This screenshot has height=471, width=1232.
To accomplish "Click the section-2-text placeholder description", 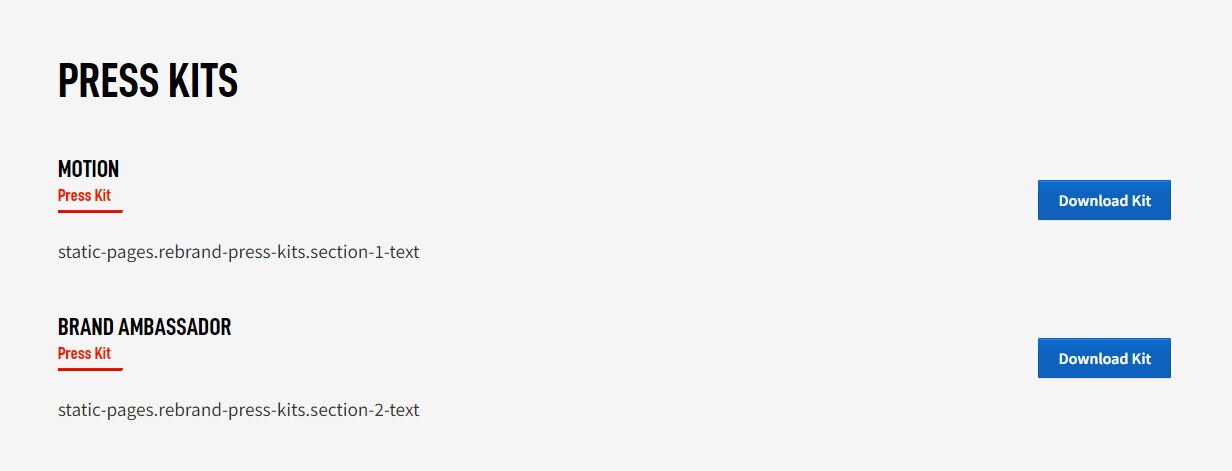I will pos(238,410).
